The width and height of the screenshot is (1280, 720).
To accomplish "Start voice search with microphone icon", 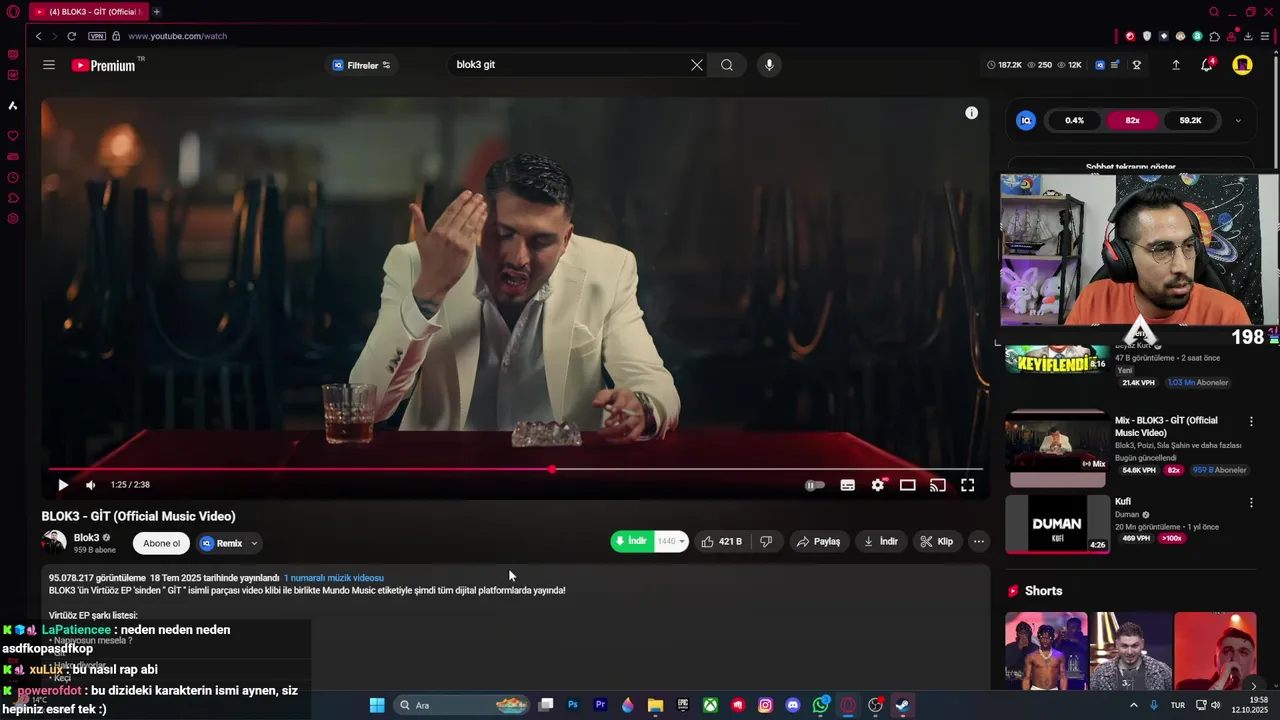I will [769, 65].
